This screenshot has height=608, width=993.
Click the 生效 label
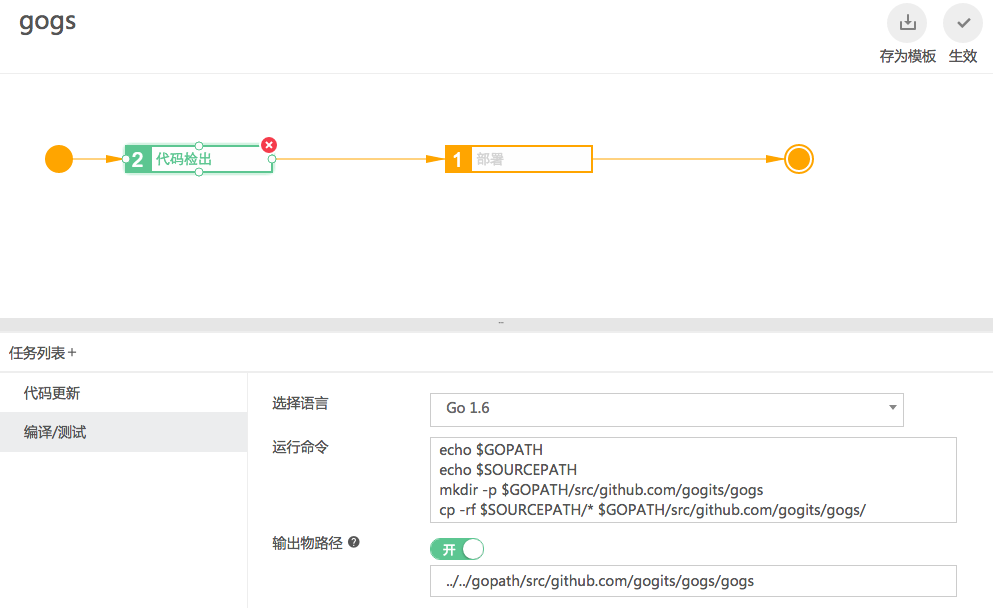point(963,56)
